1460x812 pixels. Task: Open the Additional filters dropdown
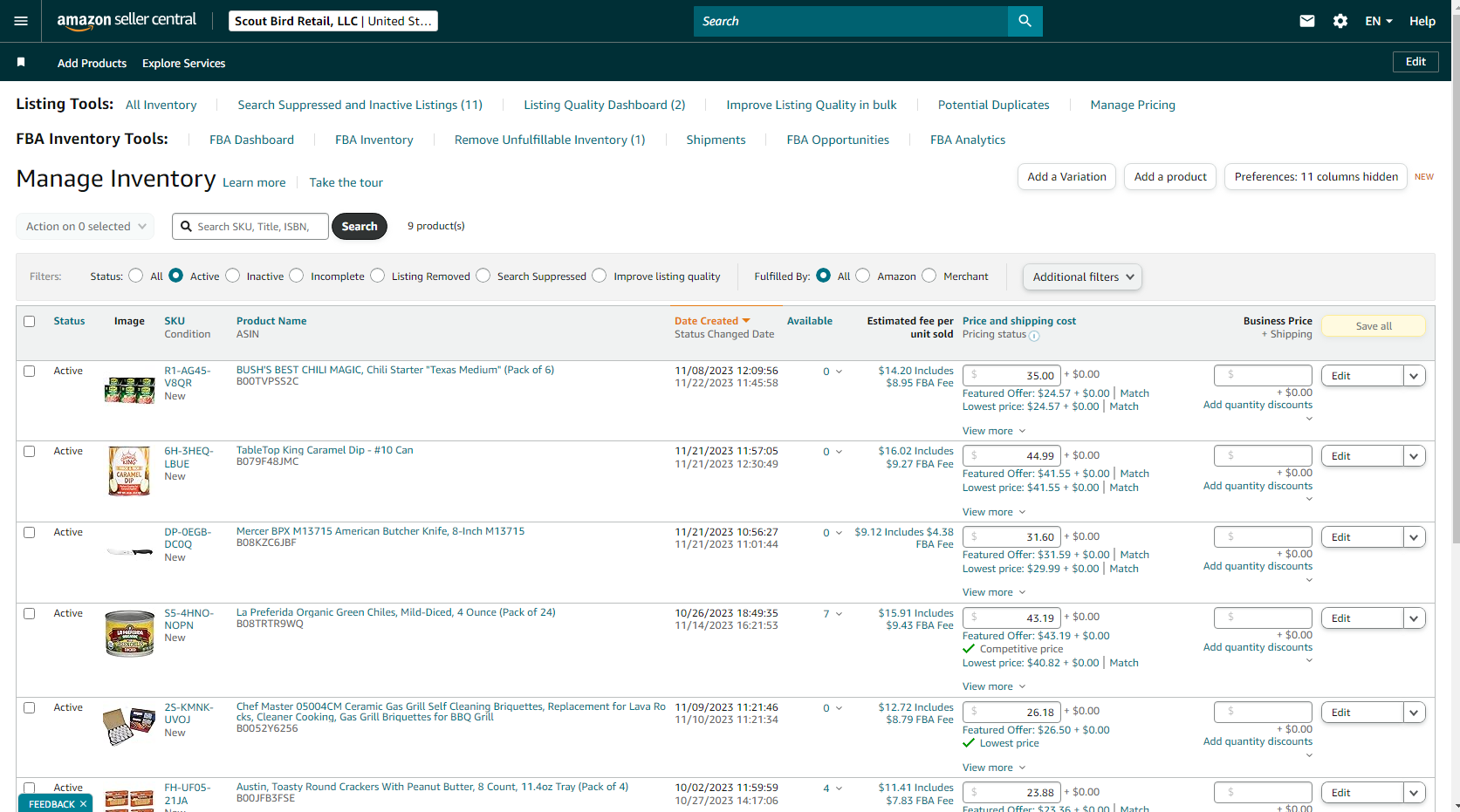coord(1082,276)
